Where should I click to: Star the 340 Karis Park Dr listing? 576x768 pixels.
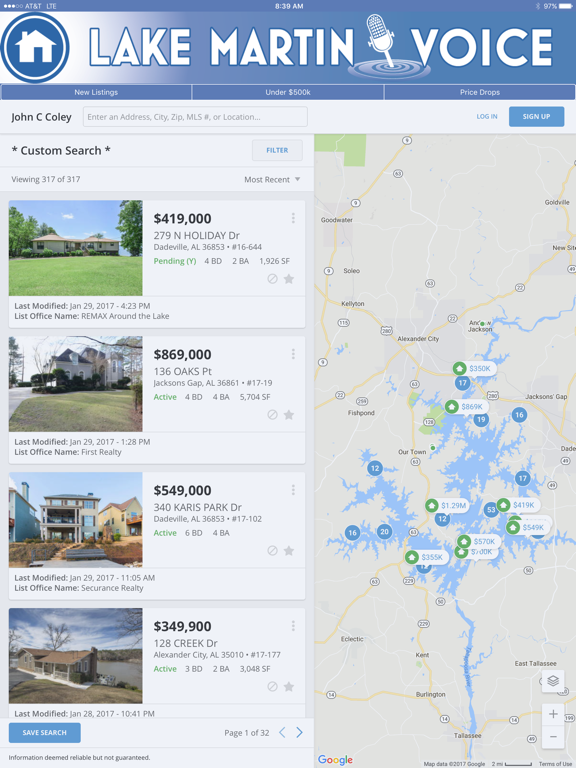point(289,551)
